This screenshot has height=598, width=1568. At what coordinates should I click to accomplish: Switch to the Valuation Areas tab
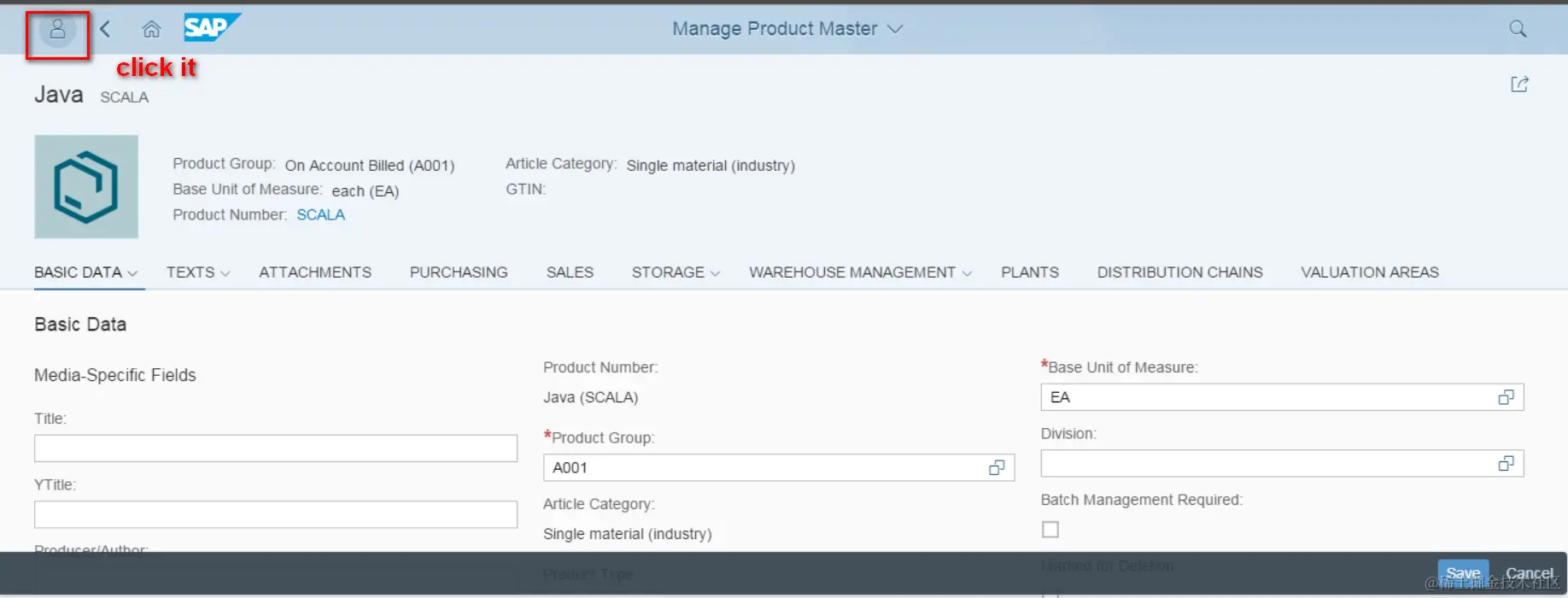1369,273
